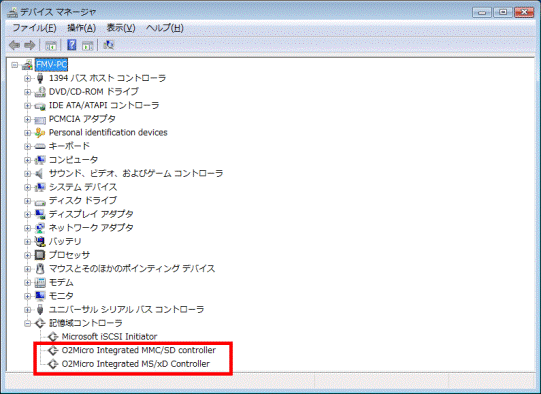541x394 pixels.
Task: Click the Personal identification devices icon
Action: click(x=40, y=132)
